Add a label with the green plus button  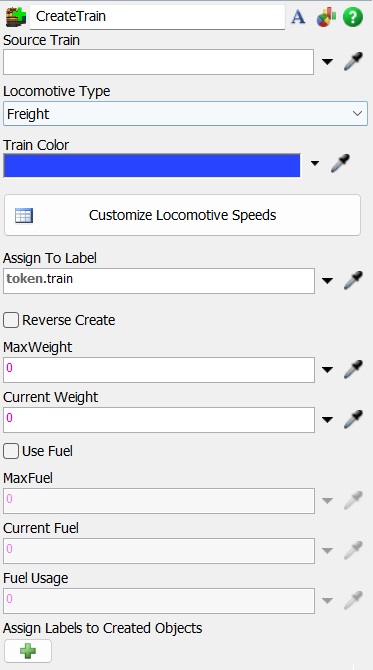click(x=28, y=651)
